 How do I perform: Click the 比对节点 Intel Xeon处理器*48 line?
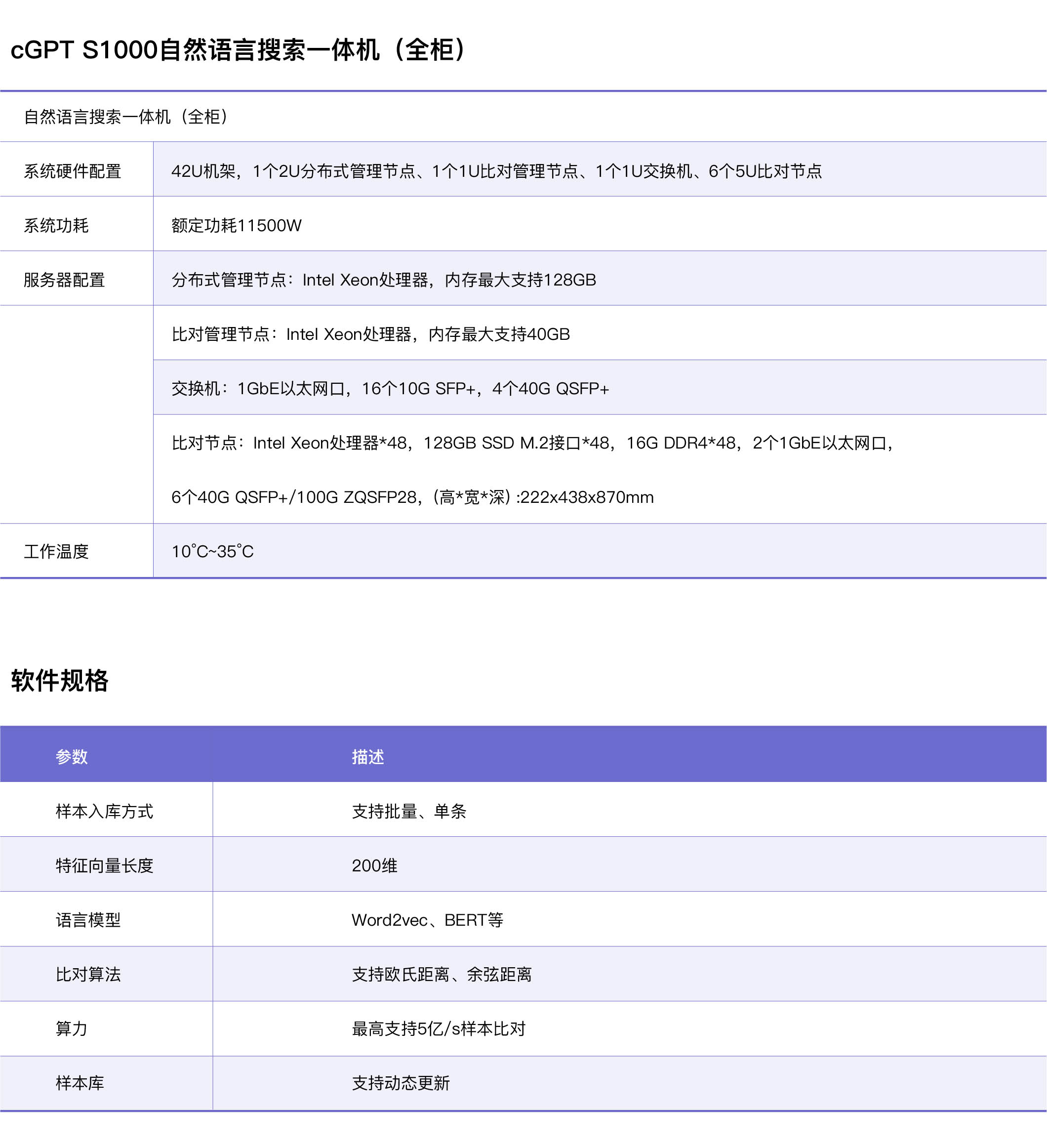pyautogui.click(x=532, y=443)
